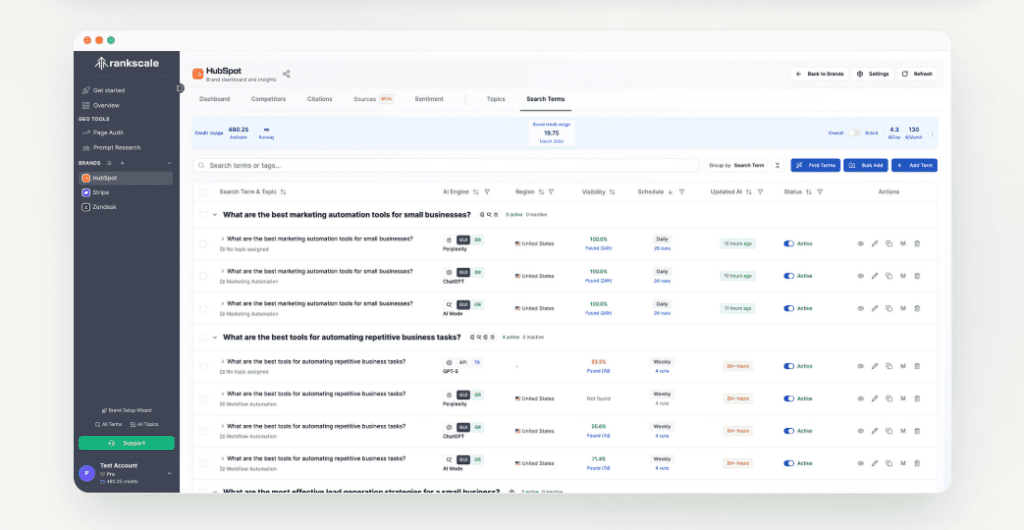The height and width of the screenshot is (530, 1024).
Task: Open the Sentiment tab
Action: click(x=429, y=99)
